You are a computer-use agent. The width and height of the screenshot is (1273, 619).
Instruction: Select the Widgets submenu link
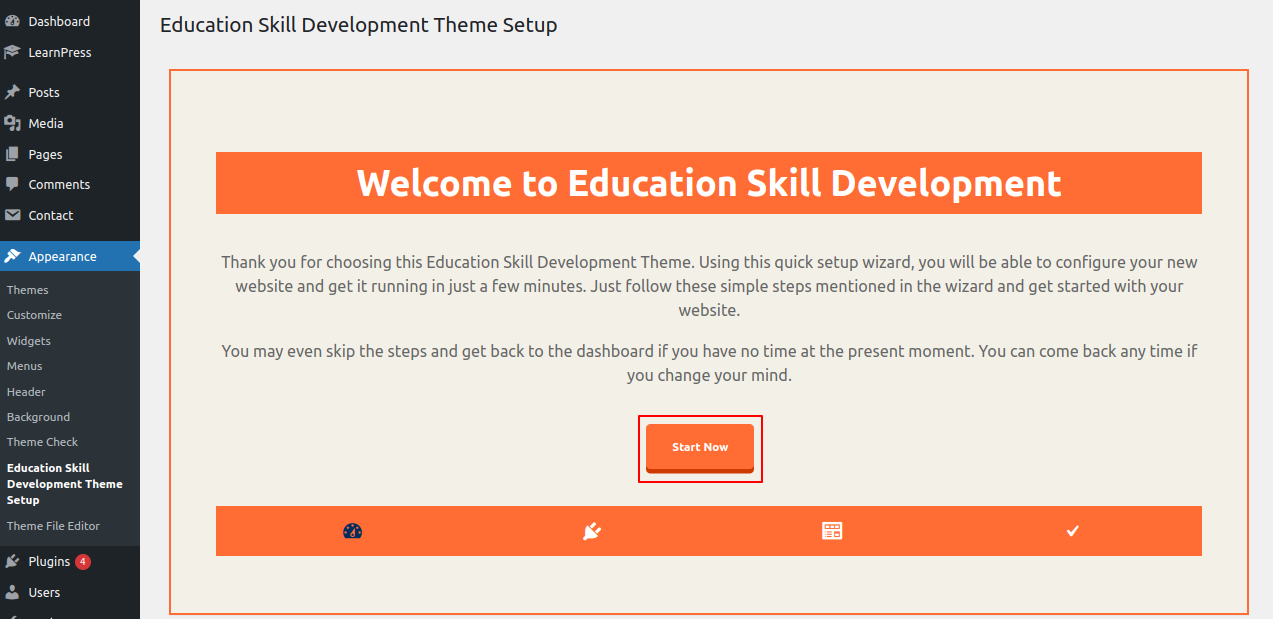point(29,341)
